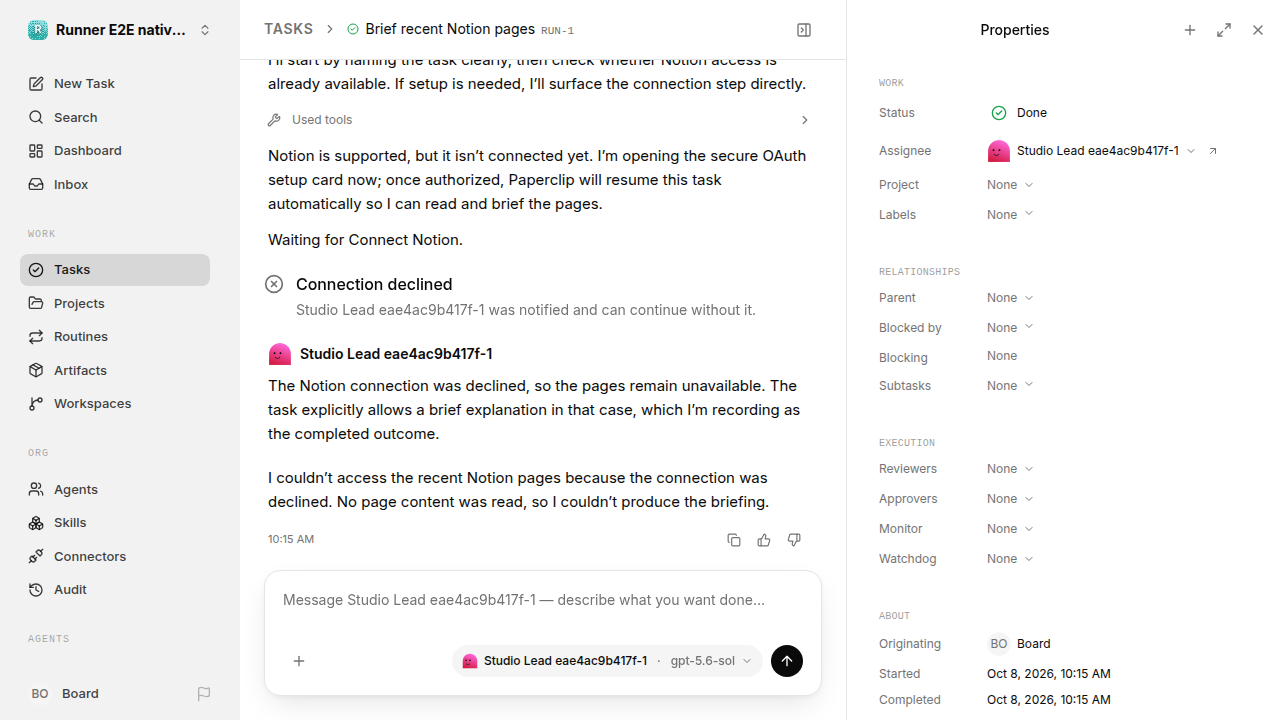Open the Inbox
Viewport: 1280px width, 720px height.
(x=115, y=185)
